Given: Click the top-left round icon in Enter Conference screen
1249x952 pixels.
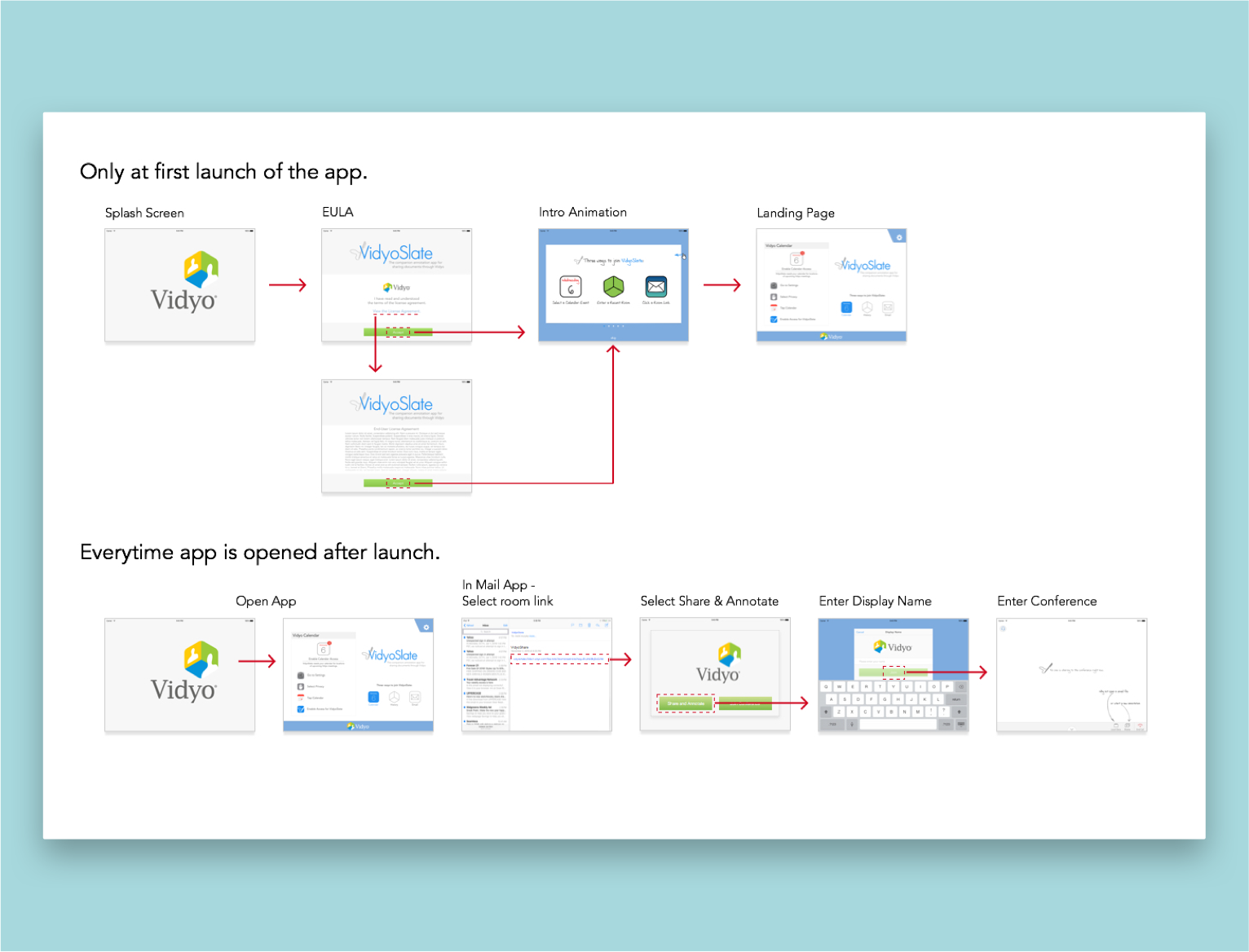Looking at the screenshot, I should 1003,629.
